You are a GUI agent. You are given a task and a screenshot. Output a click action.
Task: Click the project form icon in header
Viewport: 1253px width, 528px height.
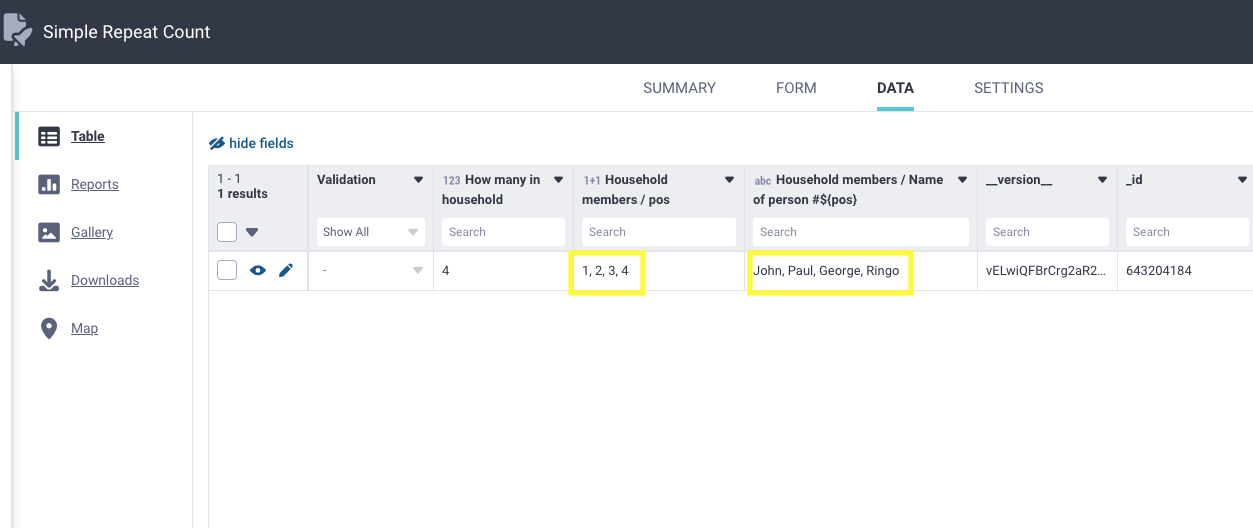pos(18,30)
